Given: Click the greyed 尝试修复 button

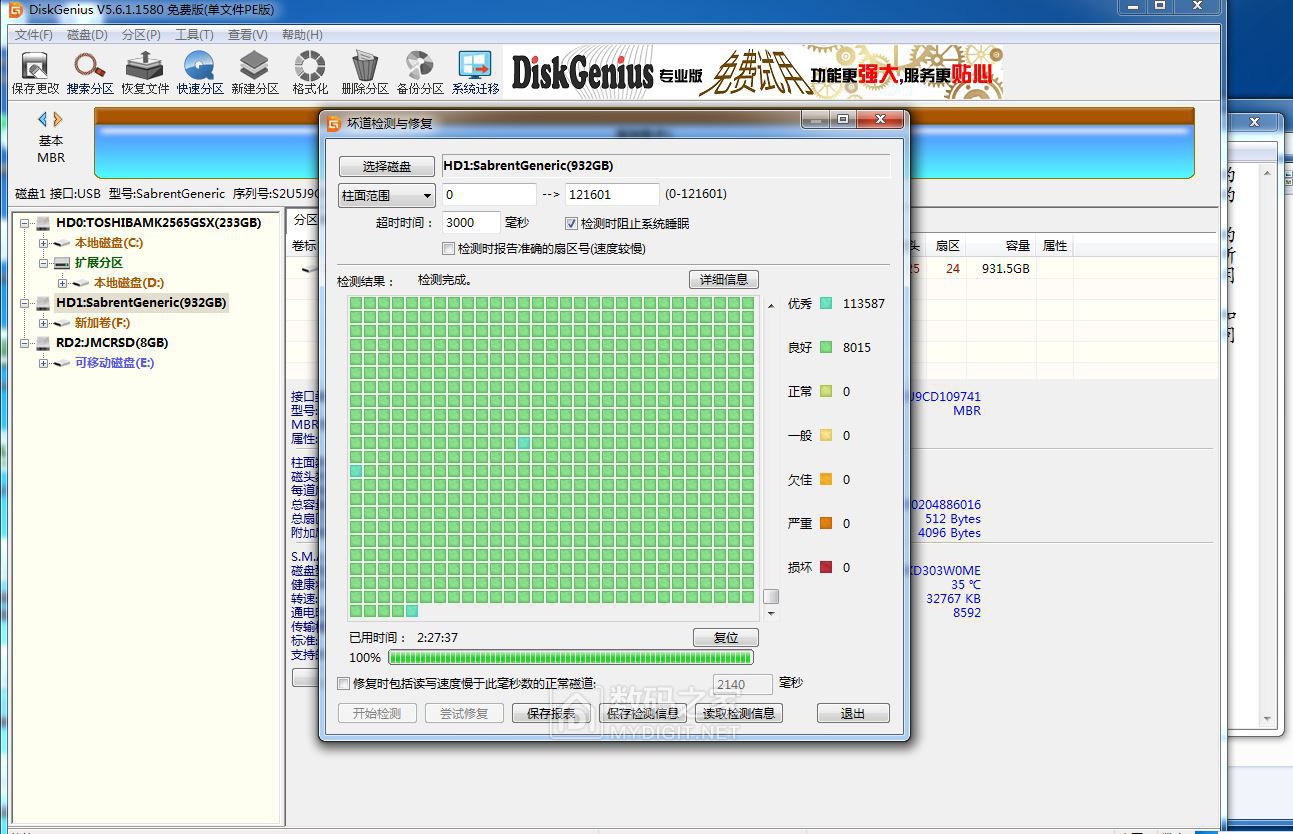Looking at the screenshot, I should point(464,713).
